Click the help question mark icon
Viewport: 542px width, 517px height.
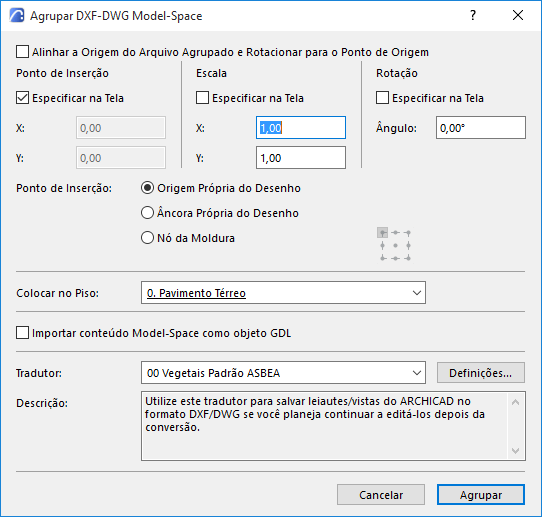pyautogui.click(x=473, y=15)
